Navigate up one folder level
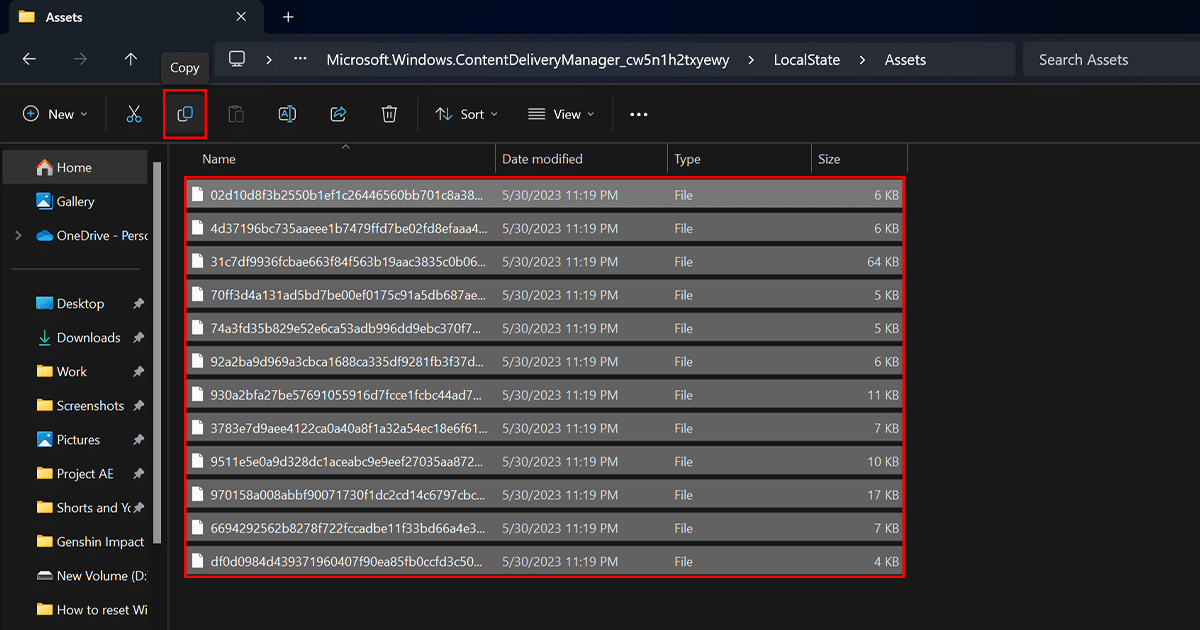The width and height of the screenshot is (1200, 630). [131, 60]
